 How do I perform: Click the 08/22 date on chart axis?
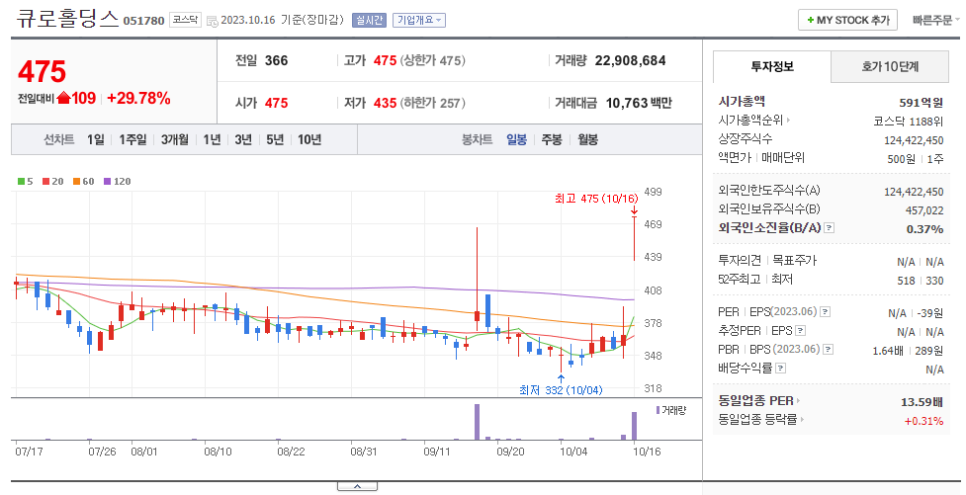click(291, 451)
